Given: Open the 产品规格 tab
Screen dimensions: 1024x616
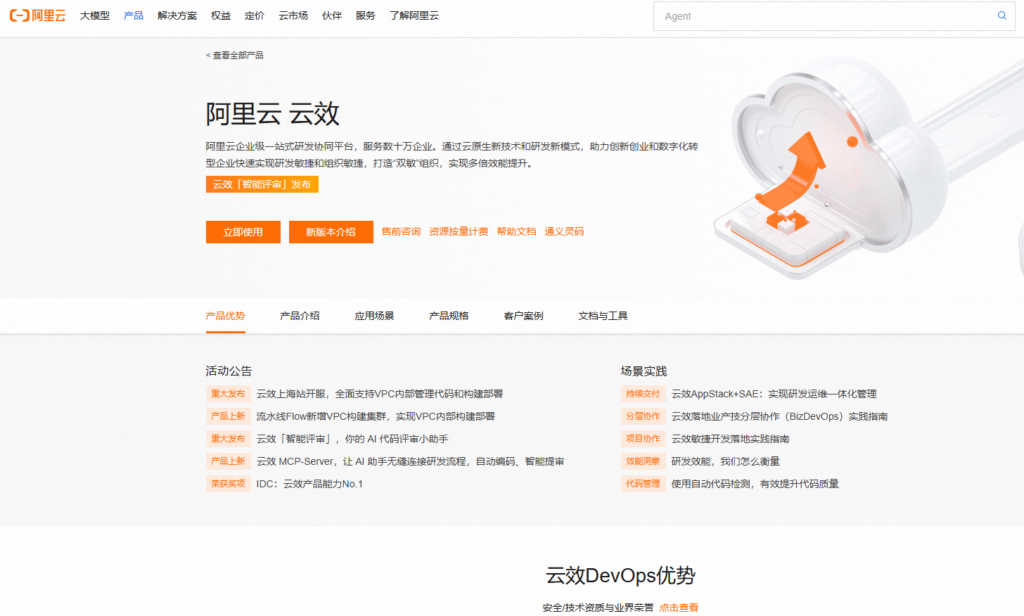Looking at the screenshot, I should pyautogui.click(x=447, y=314).
